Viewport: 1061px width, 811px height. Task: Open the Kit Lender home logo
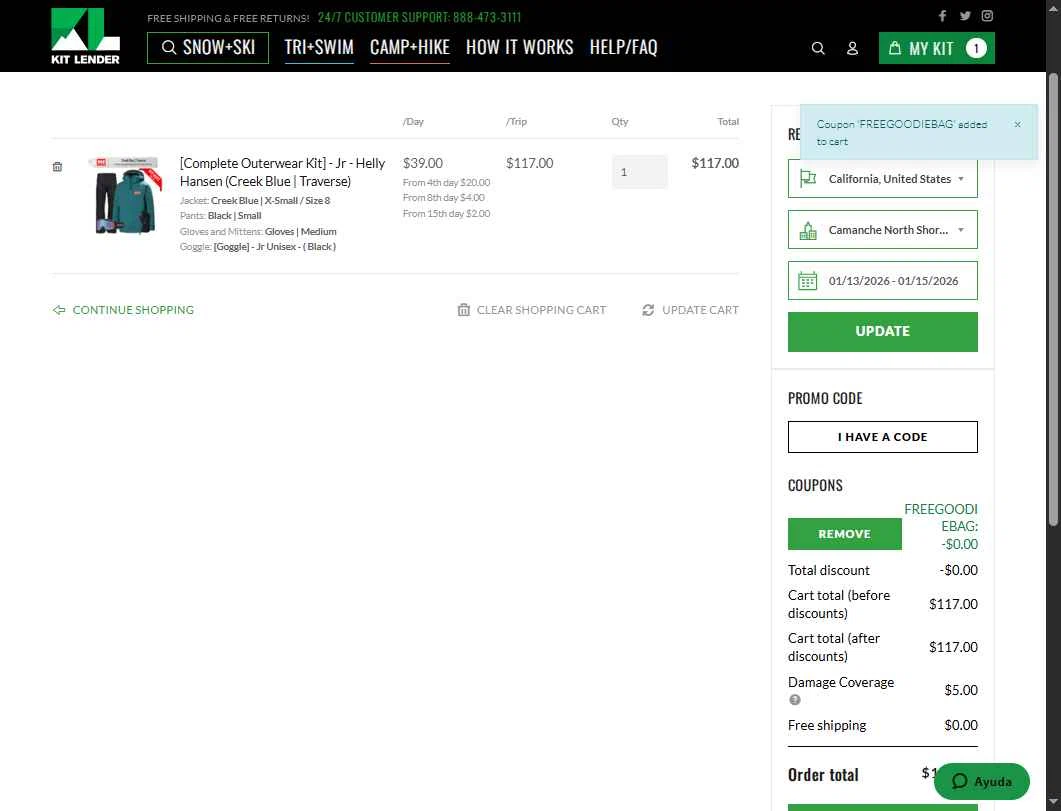point(85,36)
